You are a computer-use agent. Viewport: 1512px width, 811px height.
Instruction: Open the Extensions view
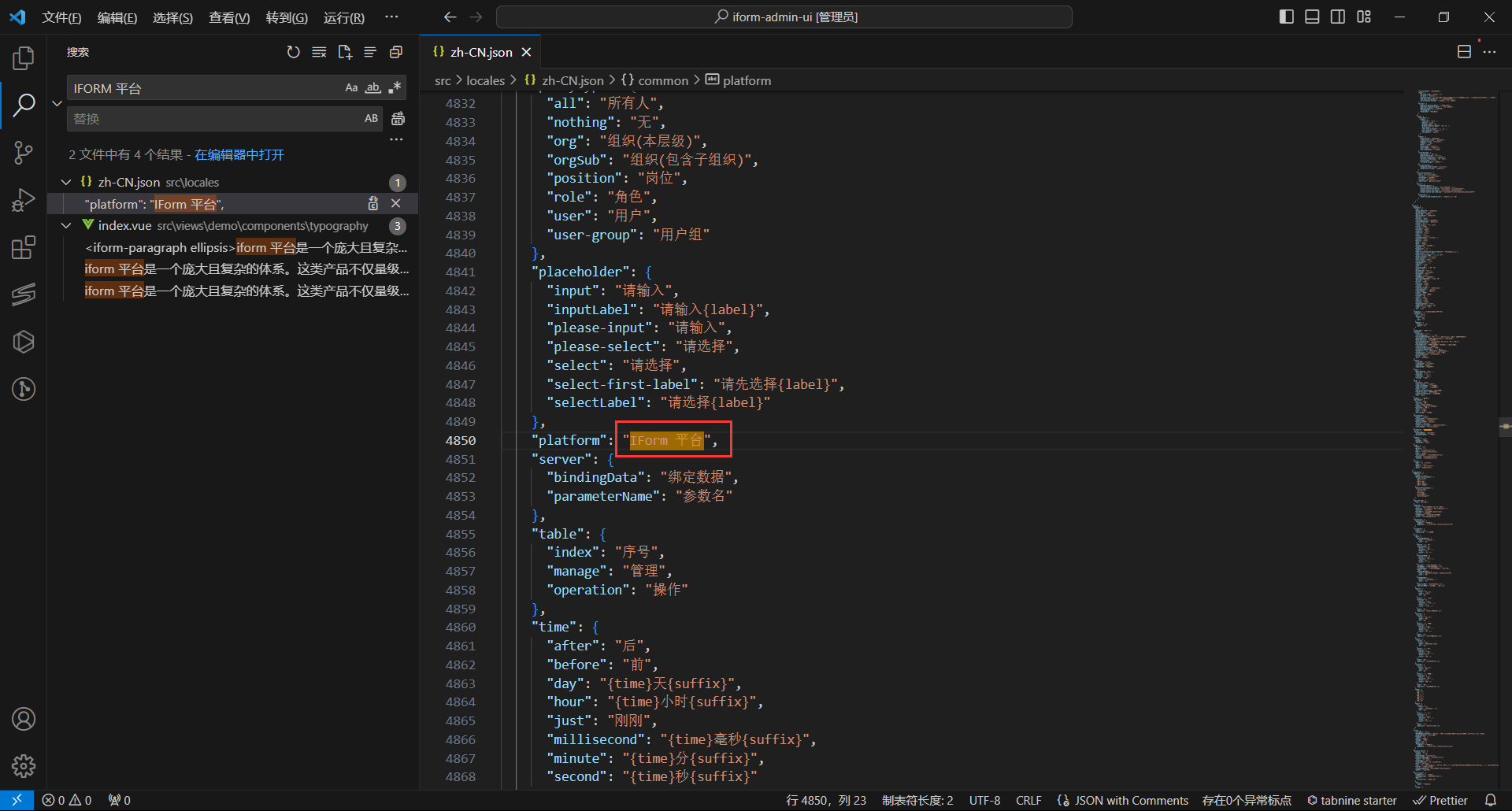[24, 247]
